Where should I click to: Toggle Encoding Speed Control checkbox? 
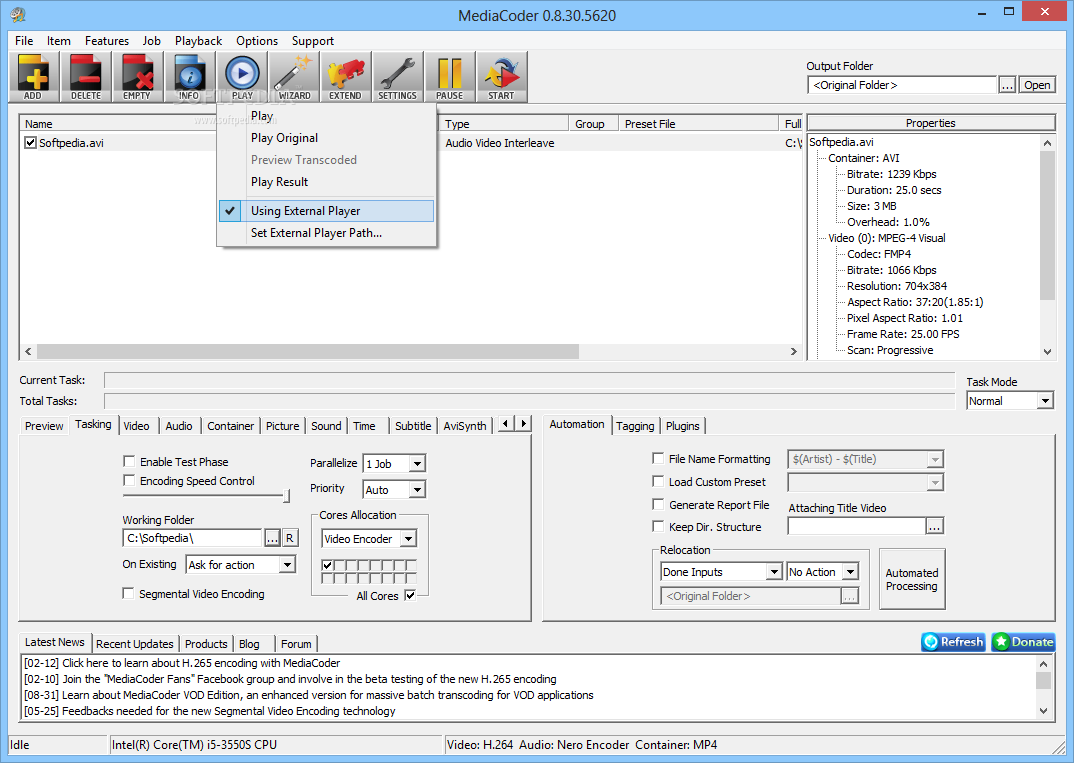click(129, 480)
